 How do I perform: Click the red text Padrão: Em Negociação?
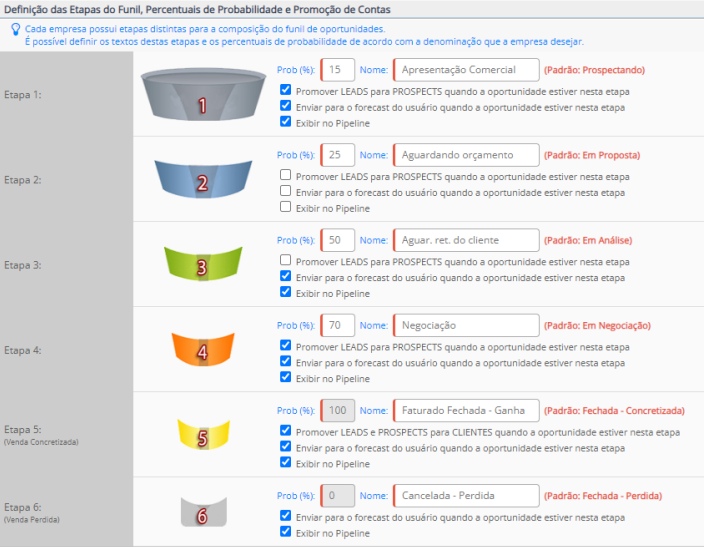click(x=597, y=325)
